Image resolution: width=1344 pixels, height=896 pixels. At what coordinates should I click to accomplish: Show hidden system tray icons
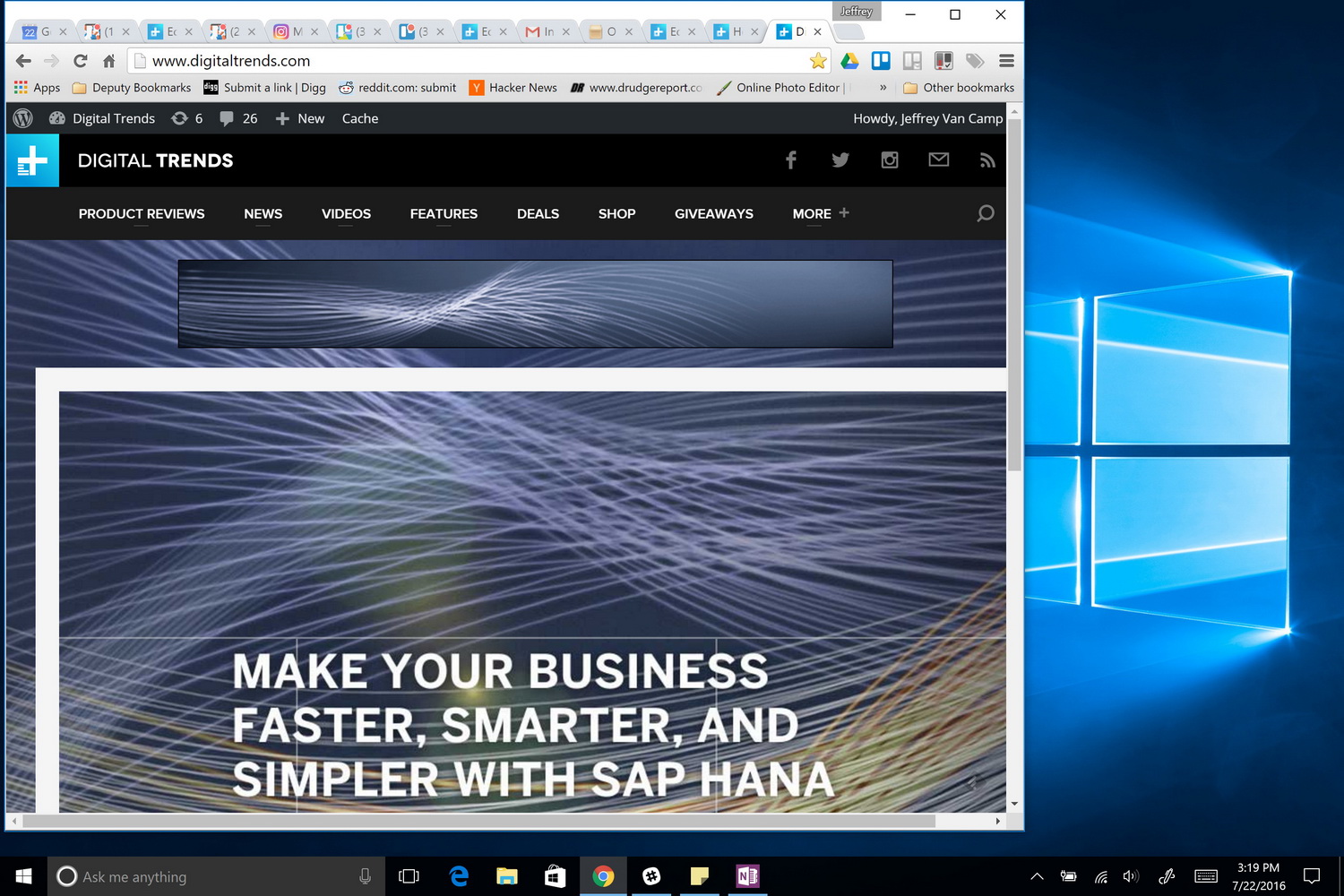click(x=1037, y=876)
